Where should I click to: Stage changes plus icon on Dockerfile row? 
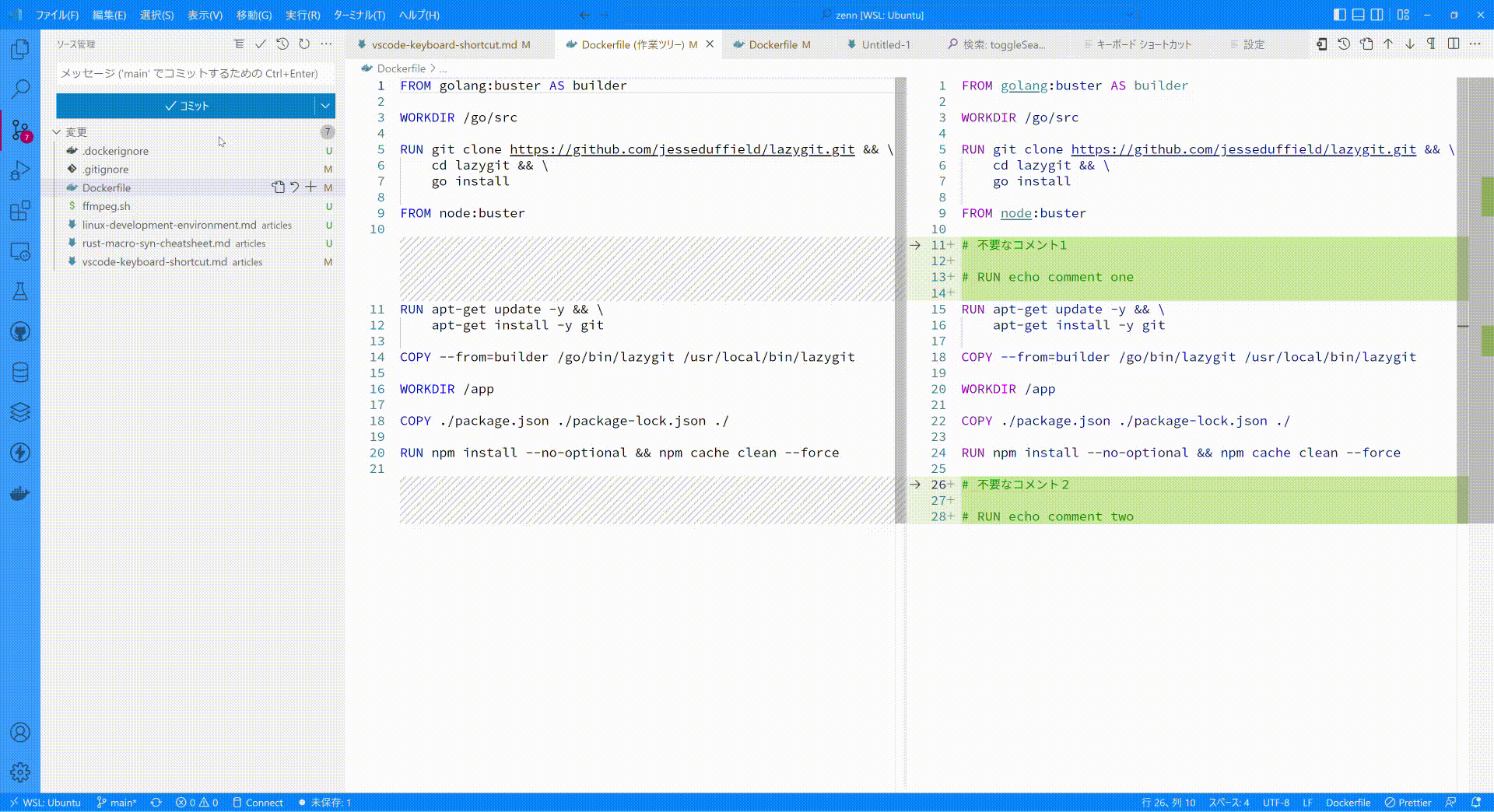coord(310,187)
